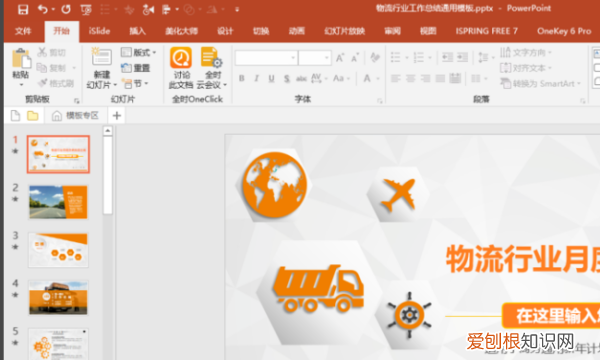Viewport: 600px width, 360px height.
Task: Open the 版式 (Layout) dropdown
Action: click(x=139, y=52)
